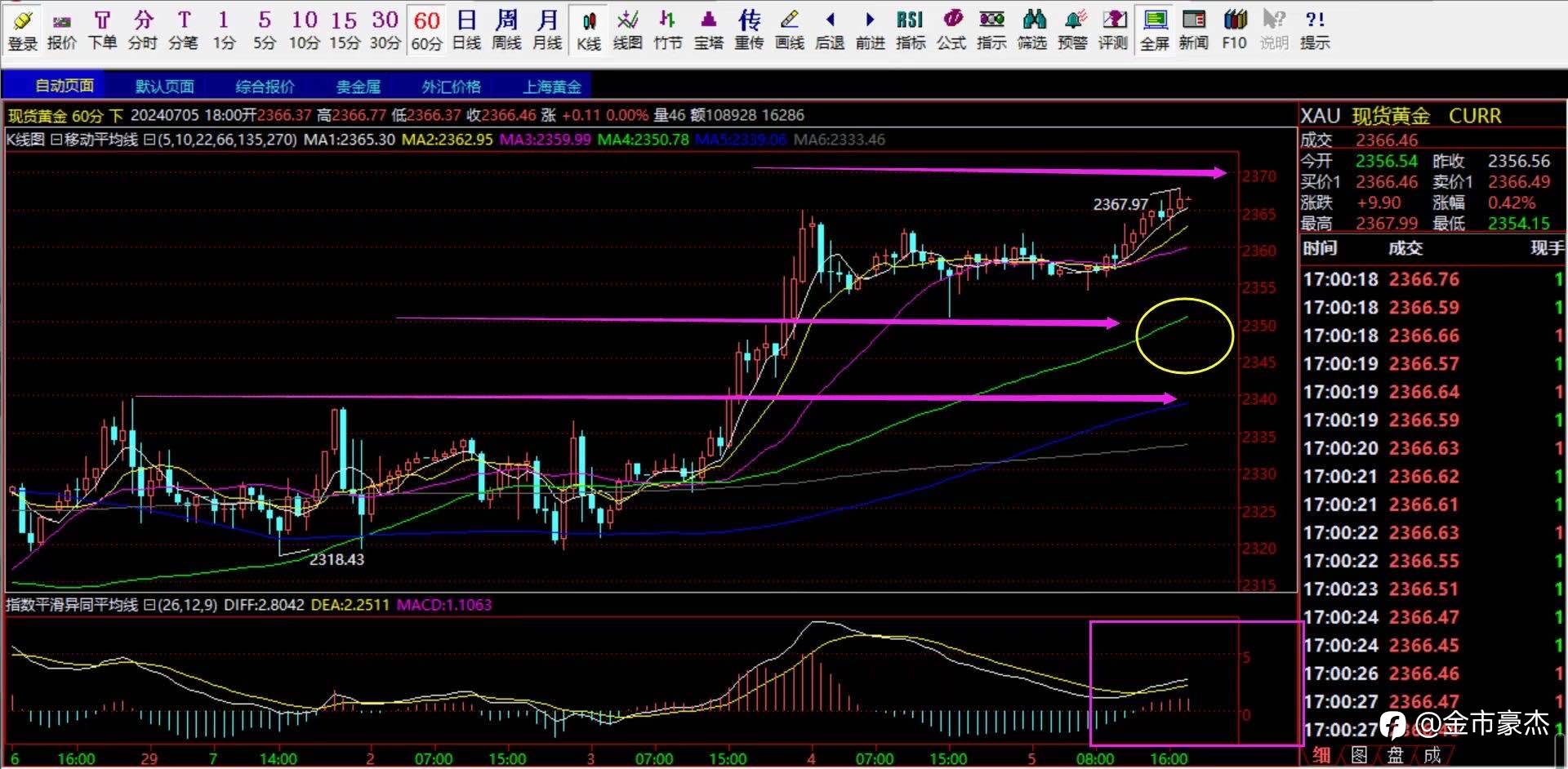Click the 现货黄金 name in the quote panel header
The height and width of the screenshot is (769, 1568).
coord(1391,116)
